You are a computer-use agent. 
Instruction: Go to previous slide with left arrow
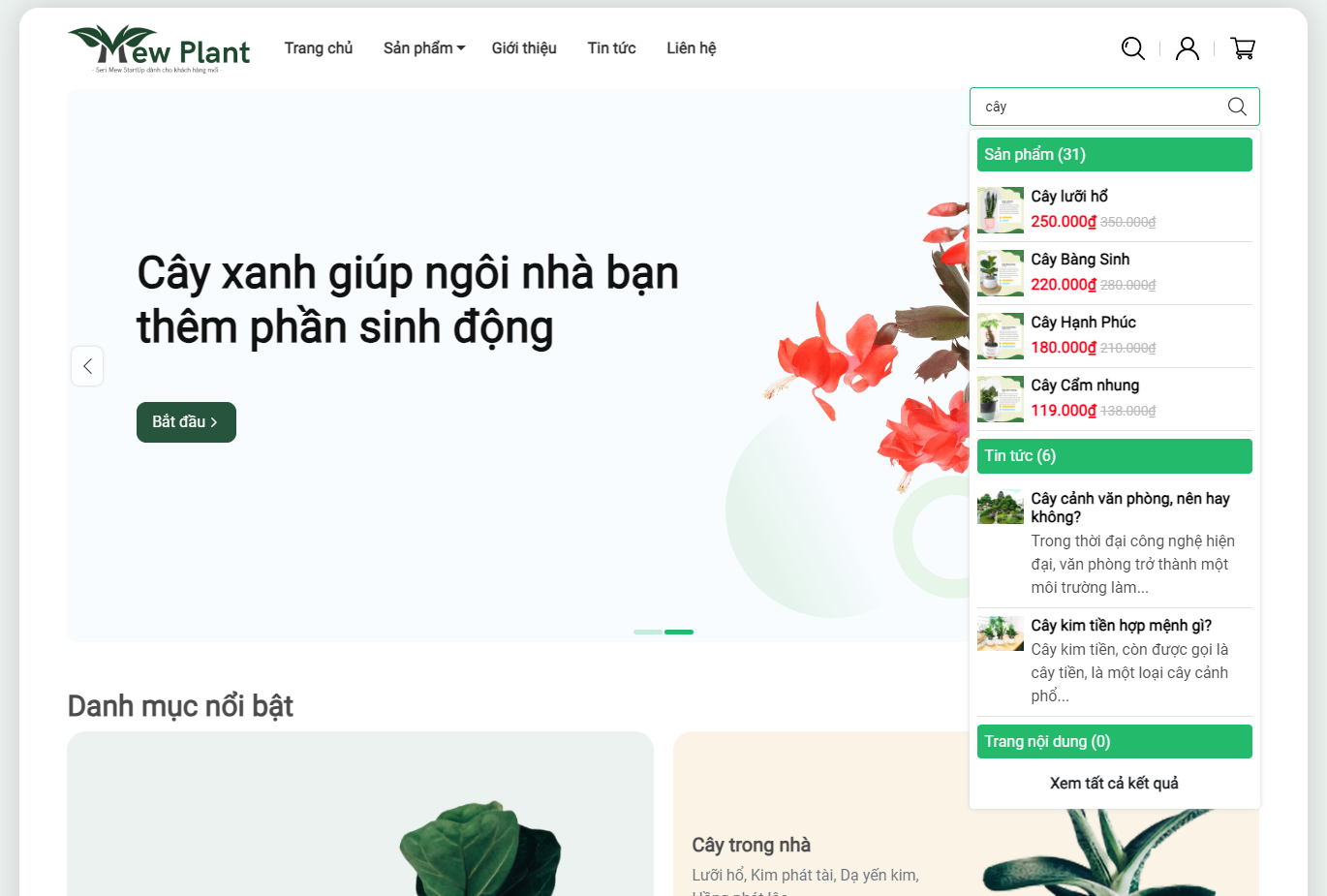coord(87,366)
